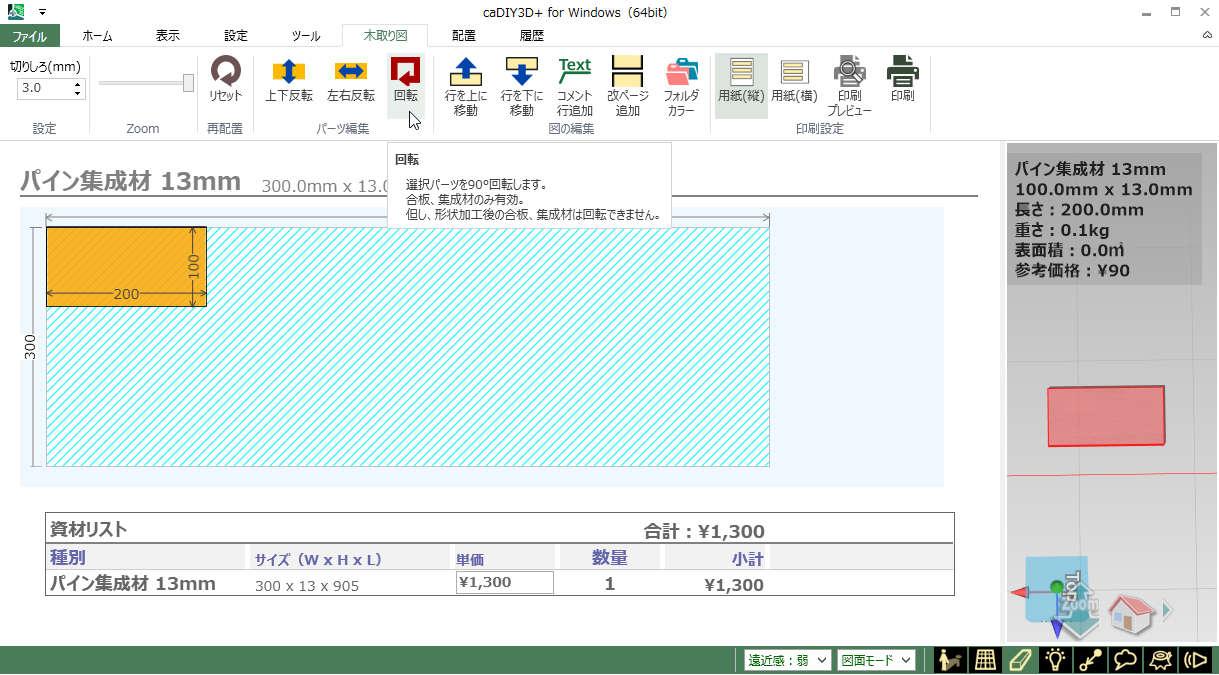Switch to the 配置 tab
This screenshot has height=675, width=1219.
tap(463, 36)
